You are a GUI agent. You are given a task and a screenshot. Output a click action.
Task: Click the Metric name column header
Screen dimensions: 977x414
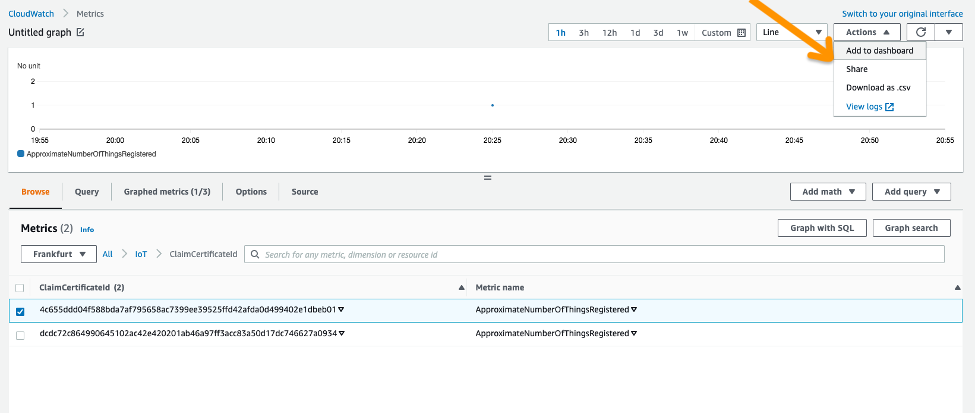point(500,287)
